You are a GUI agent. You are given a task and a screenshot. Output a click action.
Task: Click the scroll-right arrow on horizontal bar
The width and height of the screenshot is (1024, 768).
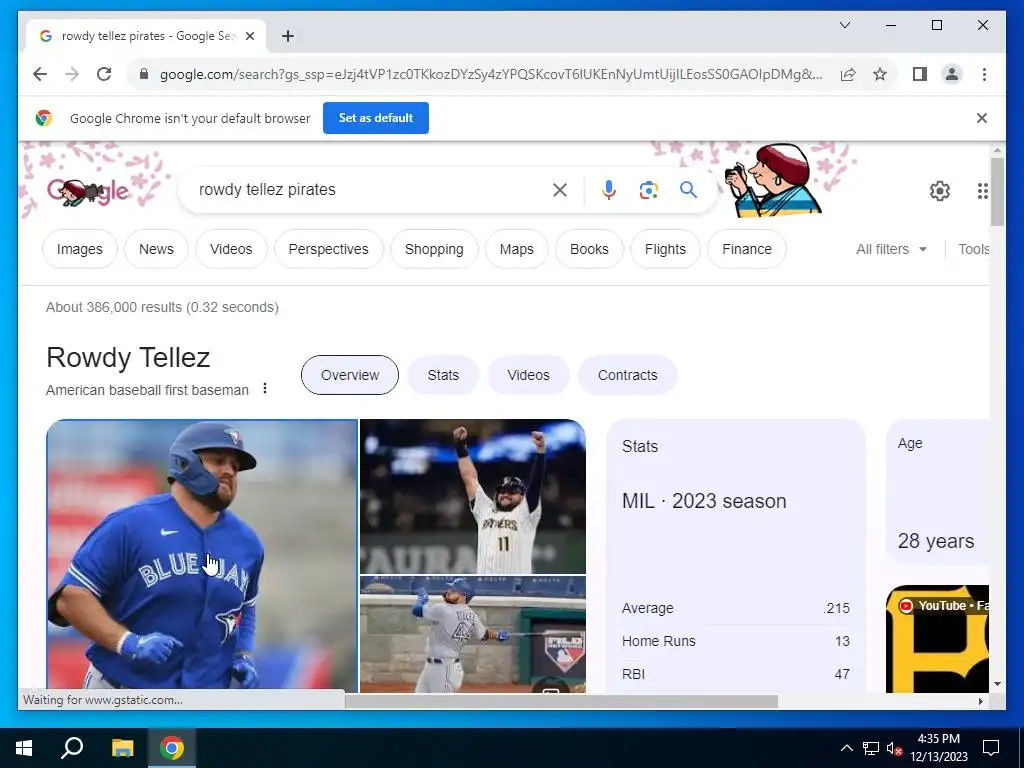coord(980,701)
